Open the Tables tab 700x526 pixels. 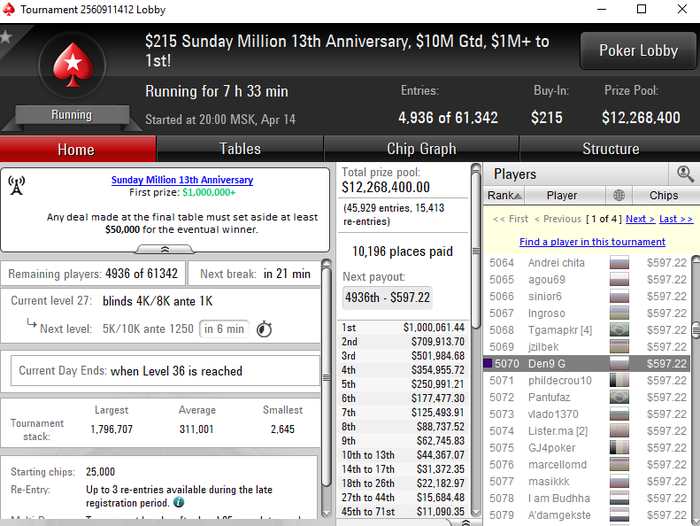click(x=240, y=149)
